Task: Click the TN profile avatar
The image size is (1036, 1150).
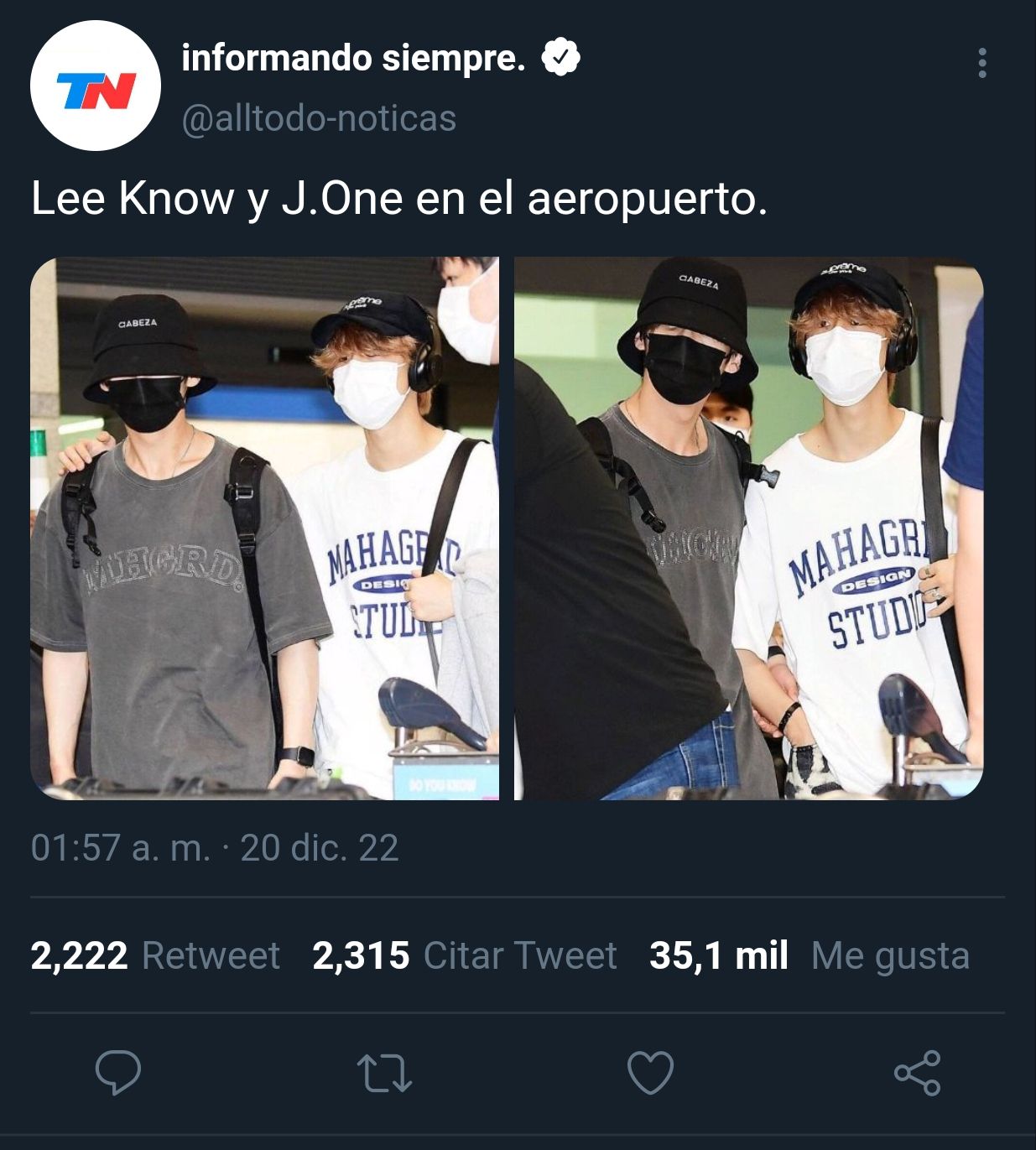Action: 96,86
